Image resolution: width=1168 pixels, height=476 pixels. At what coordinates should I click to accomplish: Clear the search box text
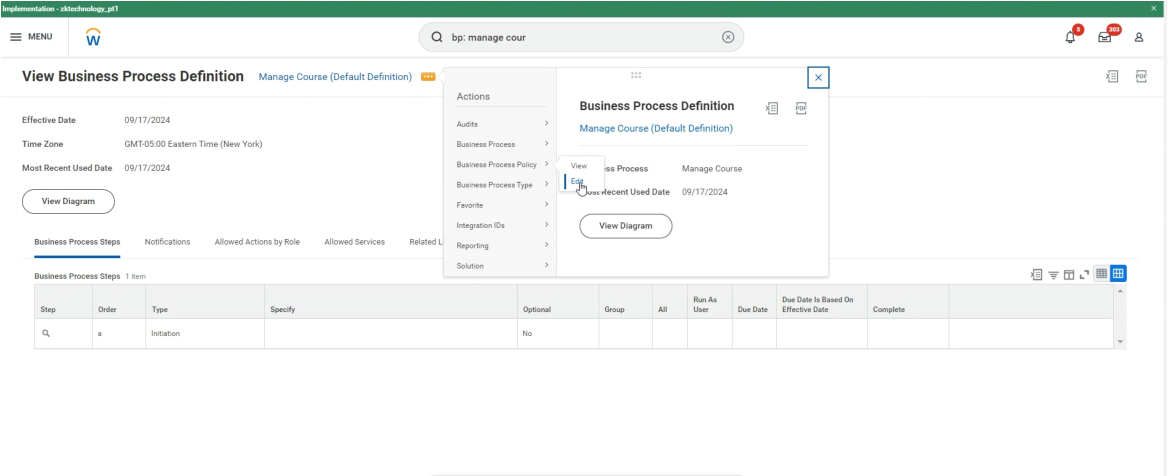point(727,37)
